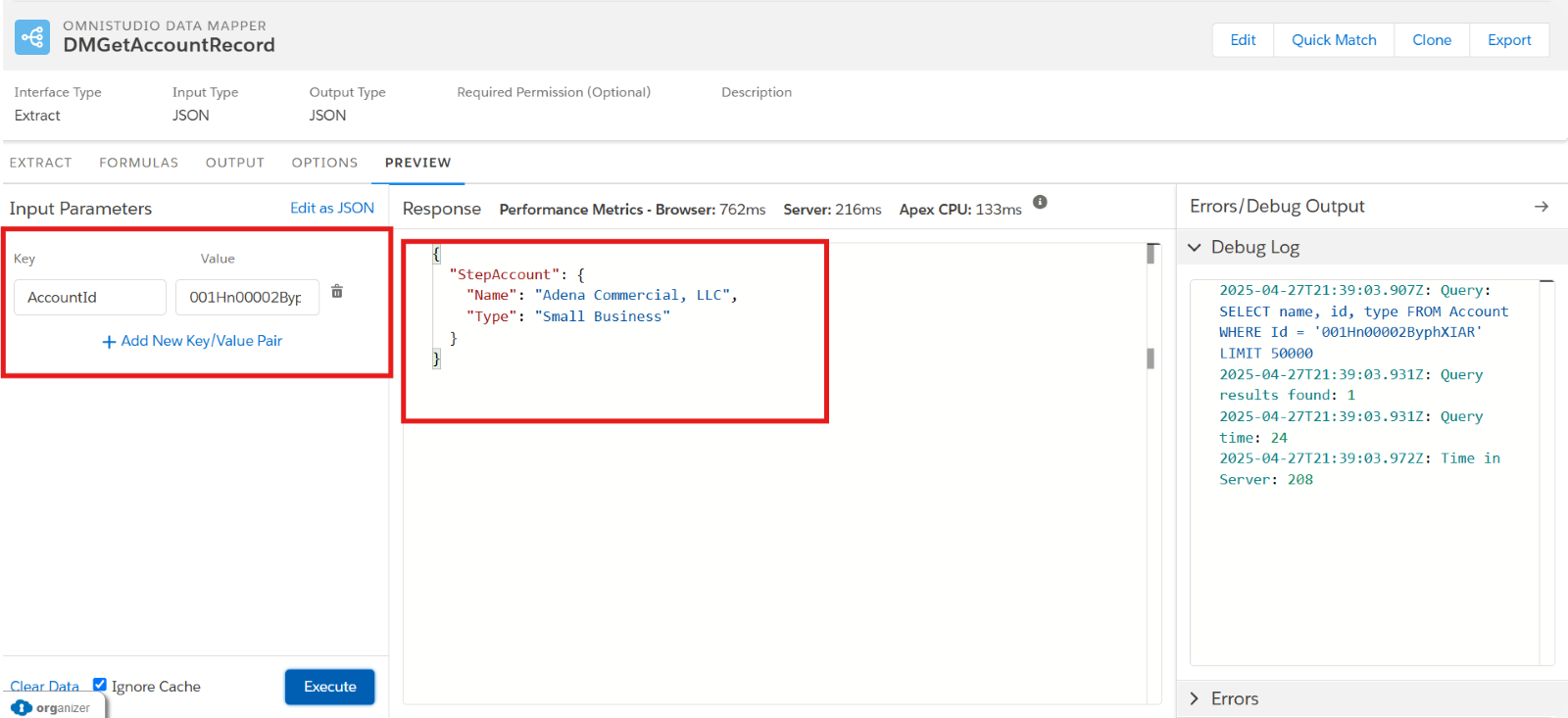Open the performance metrics info icon
The image size is (1568, 718).
[x=1040, y=202]
